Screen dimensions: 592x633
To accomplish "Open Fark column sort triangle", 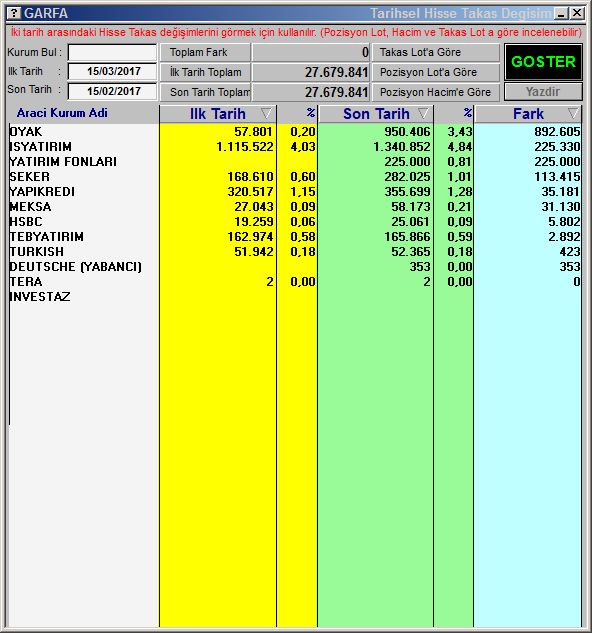I will tap(573, 113).
